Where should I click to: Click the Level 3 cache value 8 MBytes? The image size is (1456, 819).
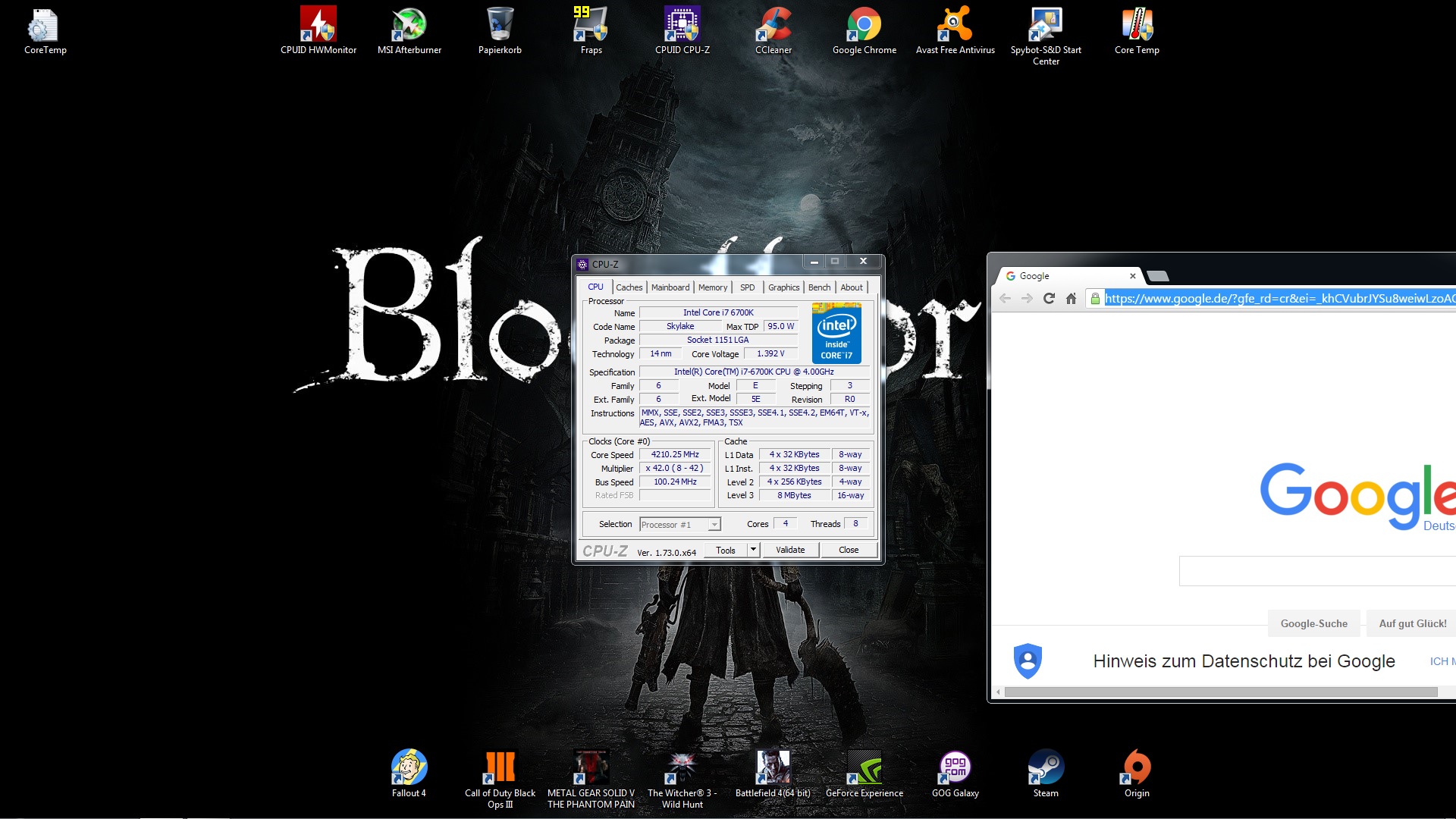794,496
